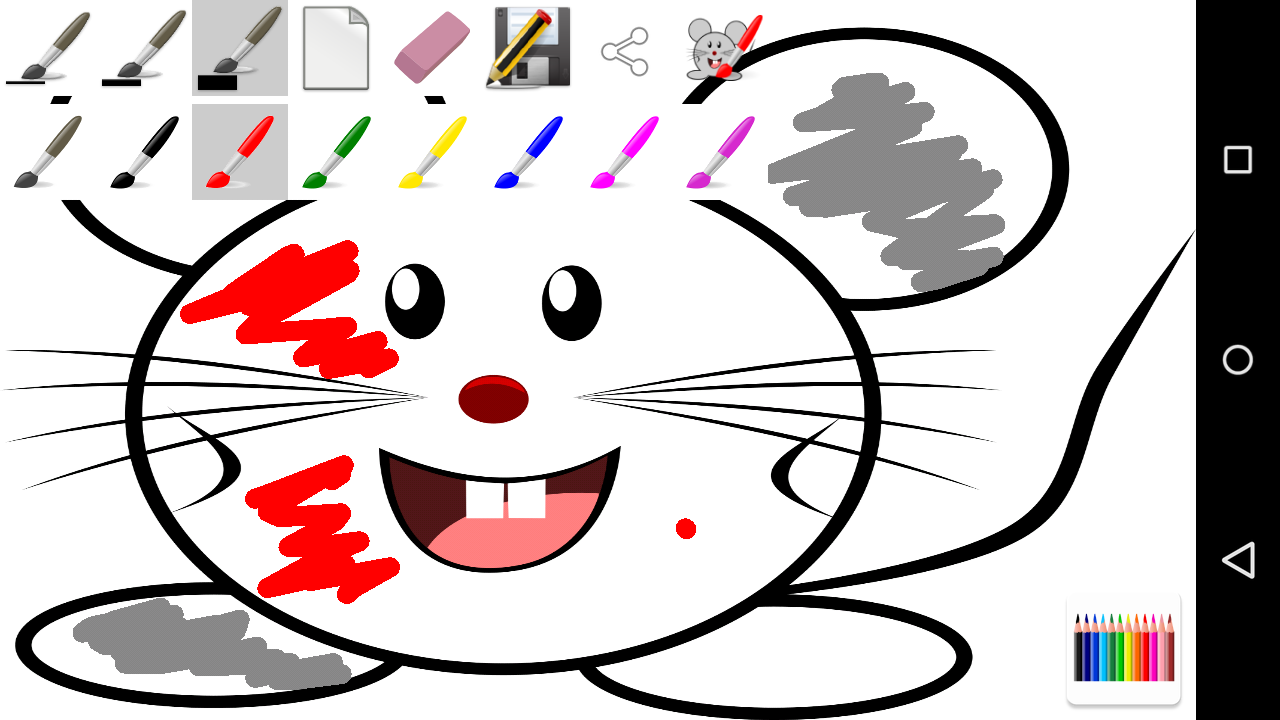Tap the Android home button
The width and height of the screenshot is (1280, 720).
click(x=1238, y=360)
